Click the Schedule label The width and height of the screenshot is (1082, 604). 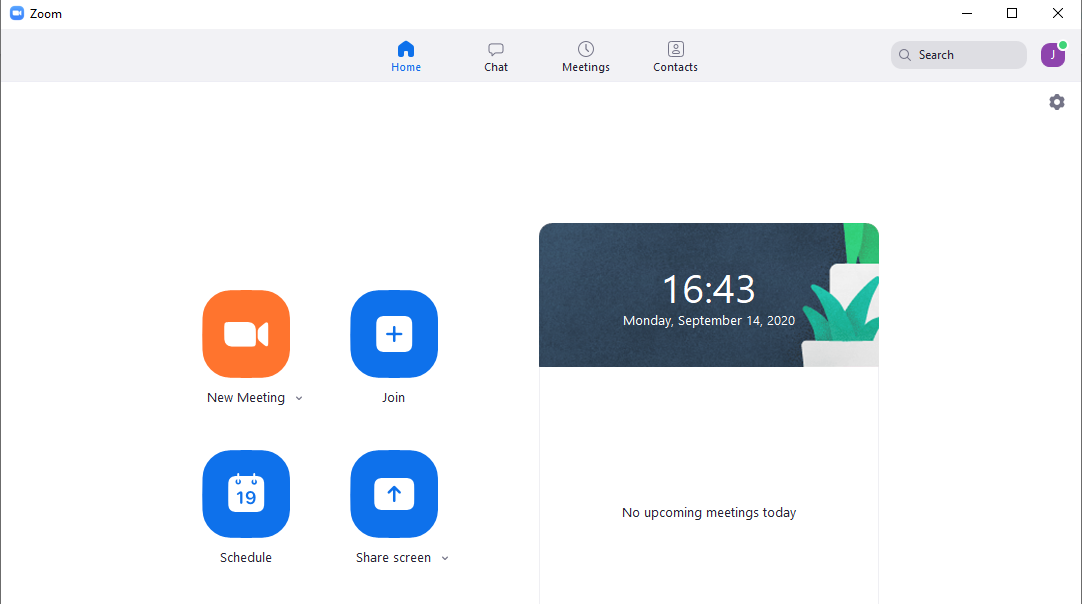pyautogui.click(x=246, y=558)
